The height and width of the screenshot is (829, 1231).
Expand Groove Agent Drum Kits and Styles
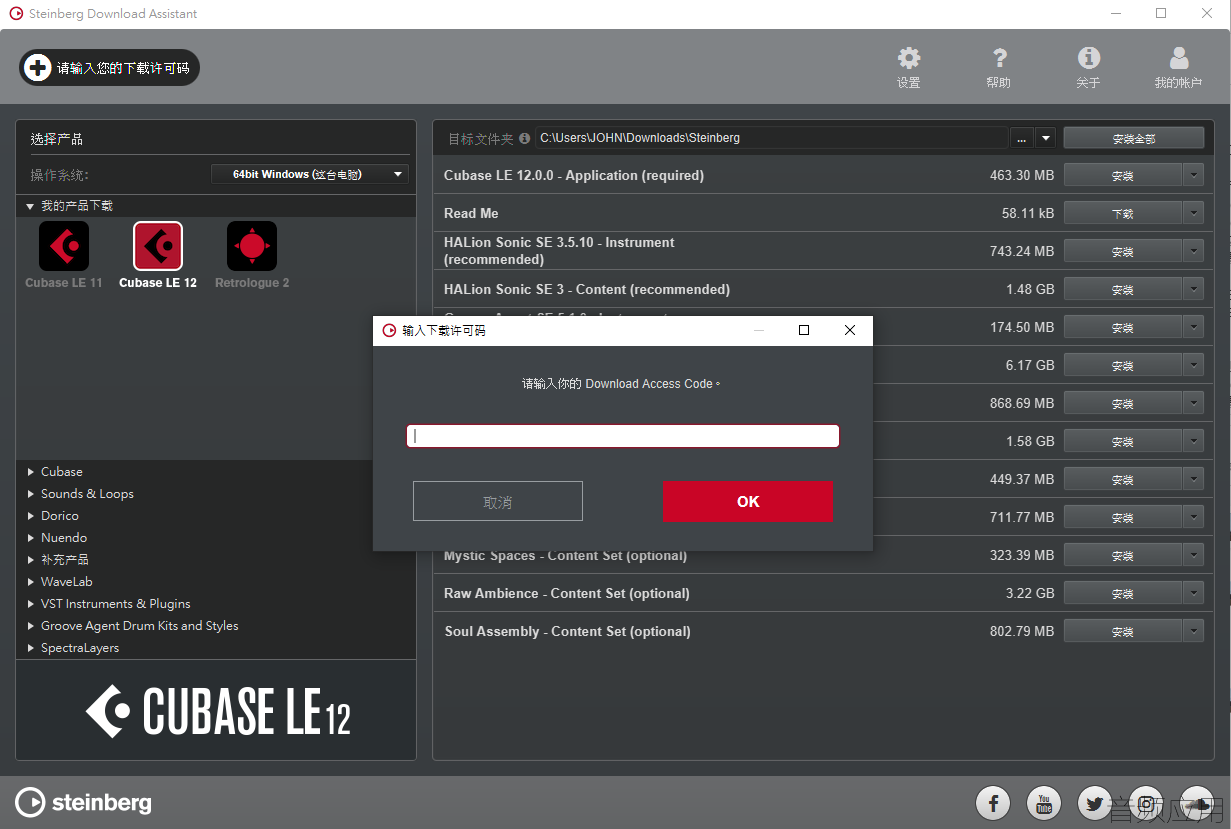[x=31, y=626]
